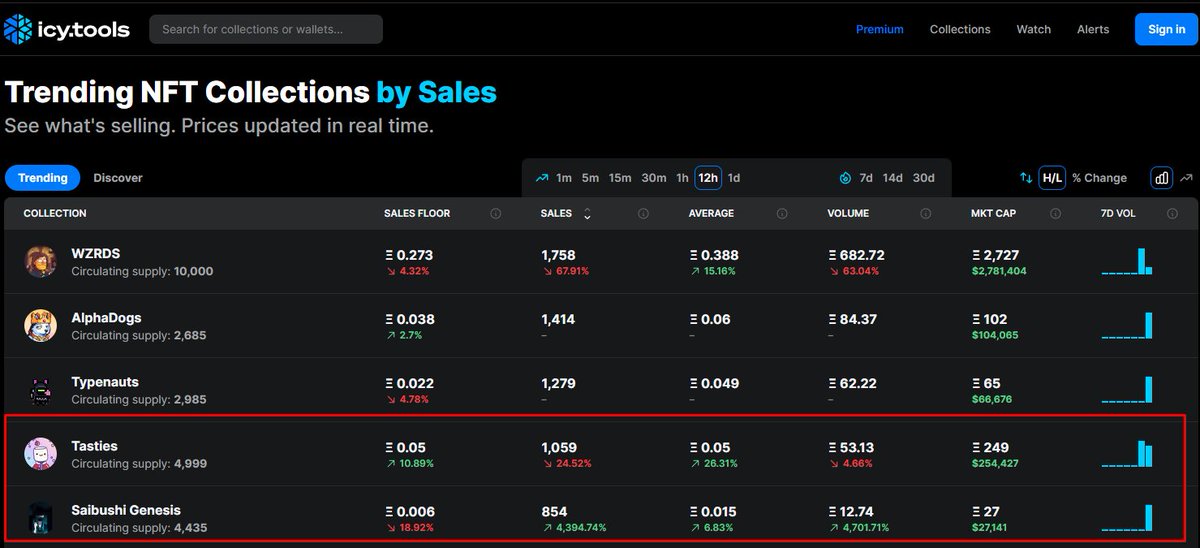This screenshot has width=1200, height=548.
Task: Click the COLLECTION column header
Action: click(x=55, y=213)
